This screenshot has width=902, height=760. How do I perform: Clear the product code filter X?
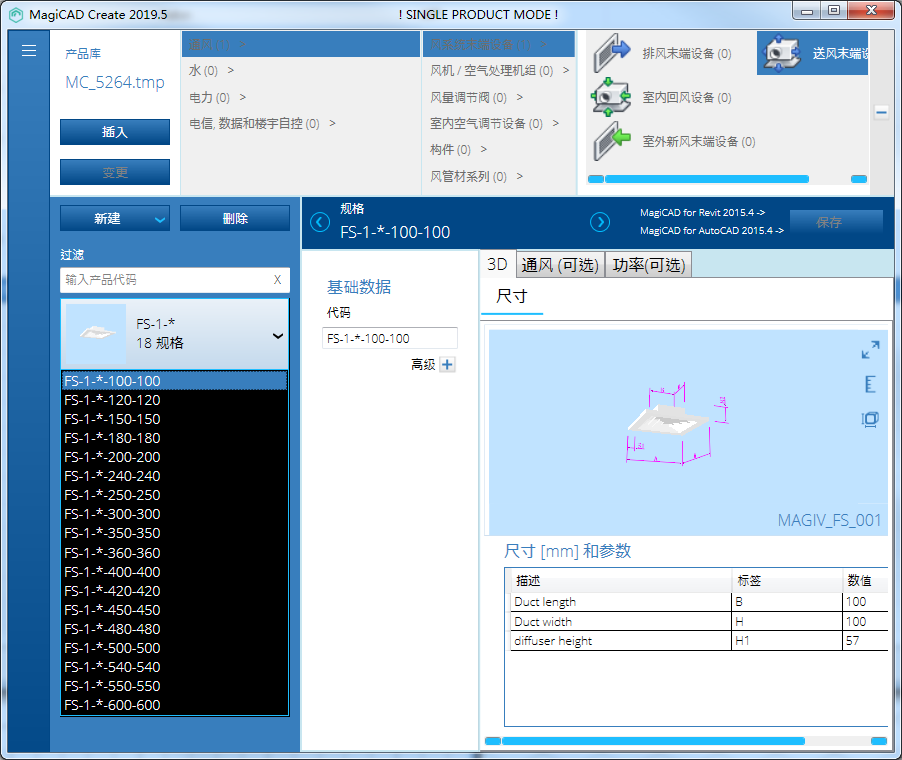(277, 280)
